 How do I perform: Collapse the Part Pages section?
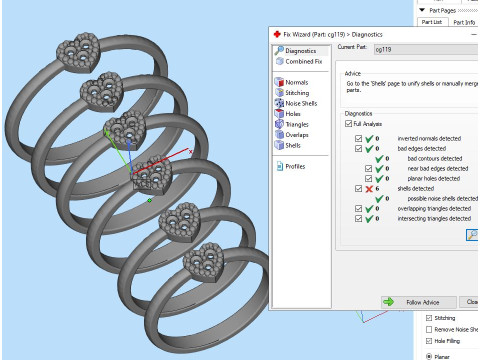point(422,10)
